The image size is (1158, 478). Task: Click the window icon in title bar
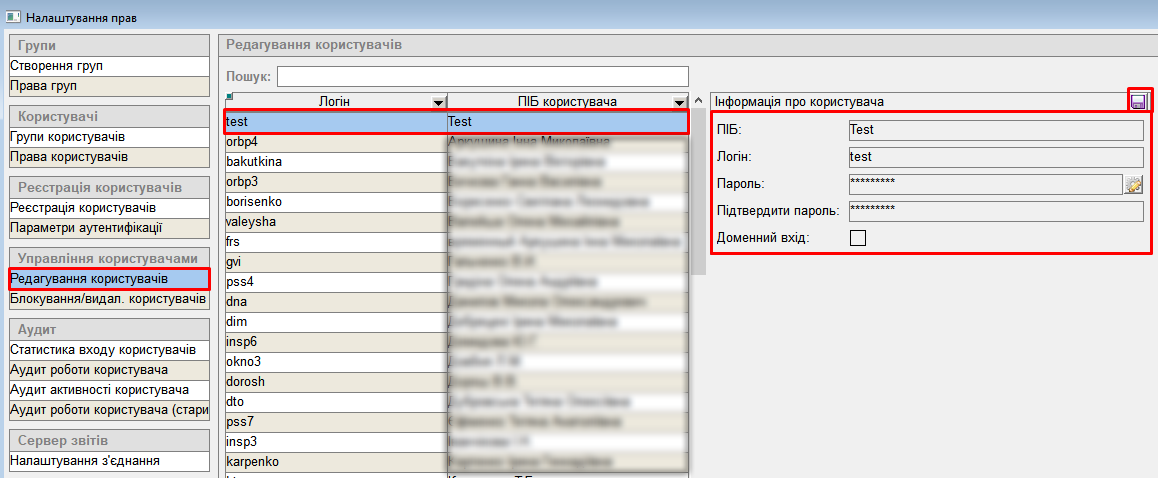(x=13, y=18)
